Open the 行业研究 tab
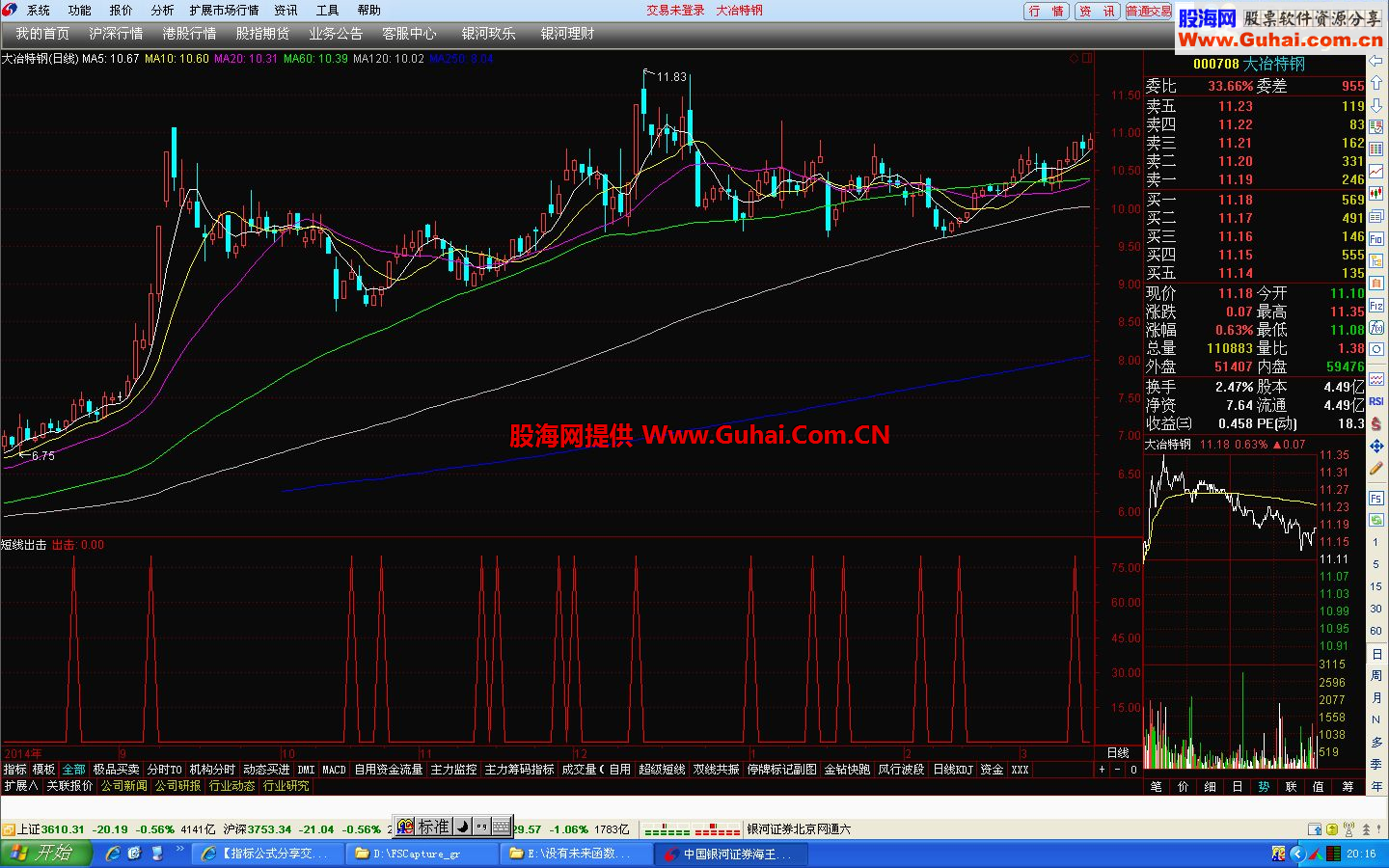The height and width of the screenshot is (868, 1389). pos(286,786)
